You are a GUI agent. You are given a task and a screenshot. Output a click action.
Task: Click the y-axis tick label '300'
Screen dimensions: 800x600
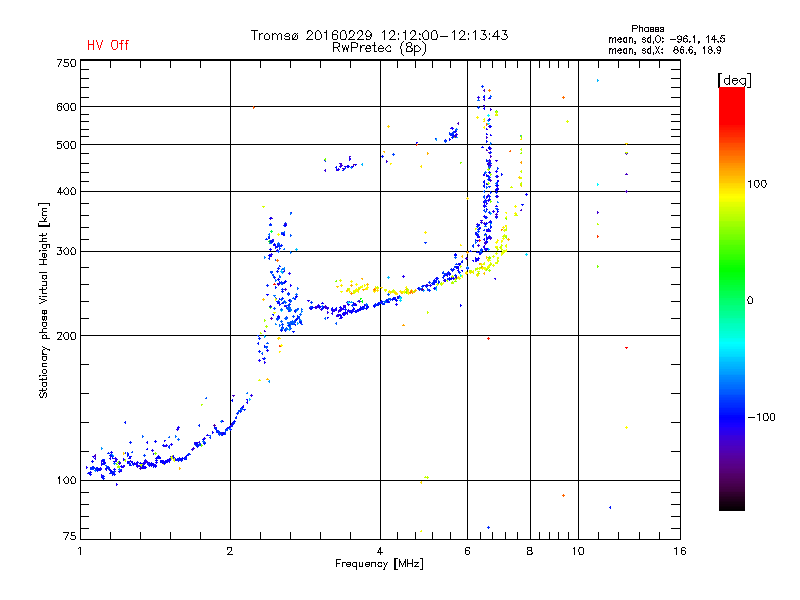66,252
